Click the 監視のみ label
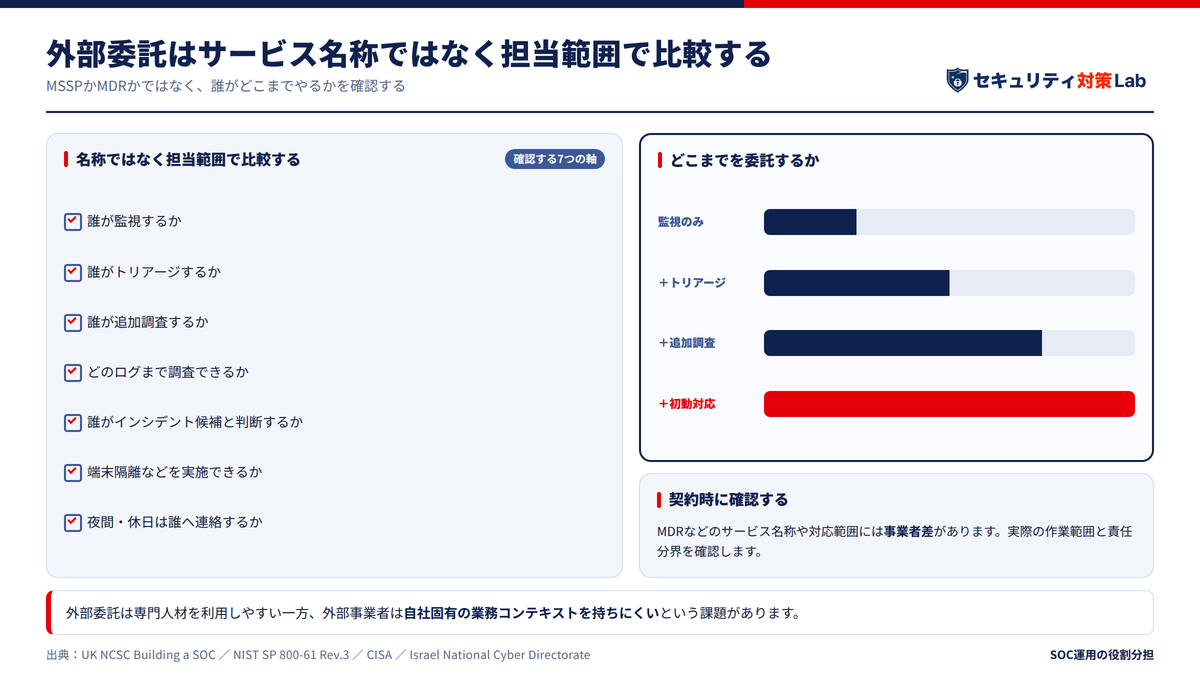The width and height of the screenshot is (1200, 675). [x=680, y=222]
